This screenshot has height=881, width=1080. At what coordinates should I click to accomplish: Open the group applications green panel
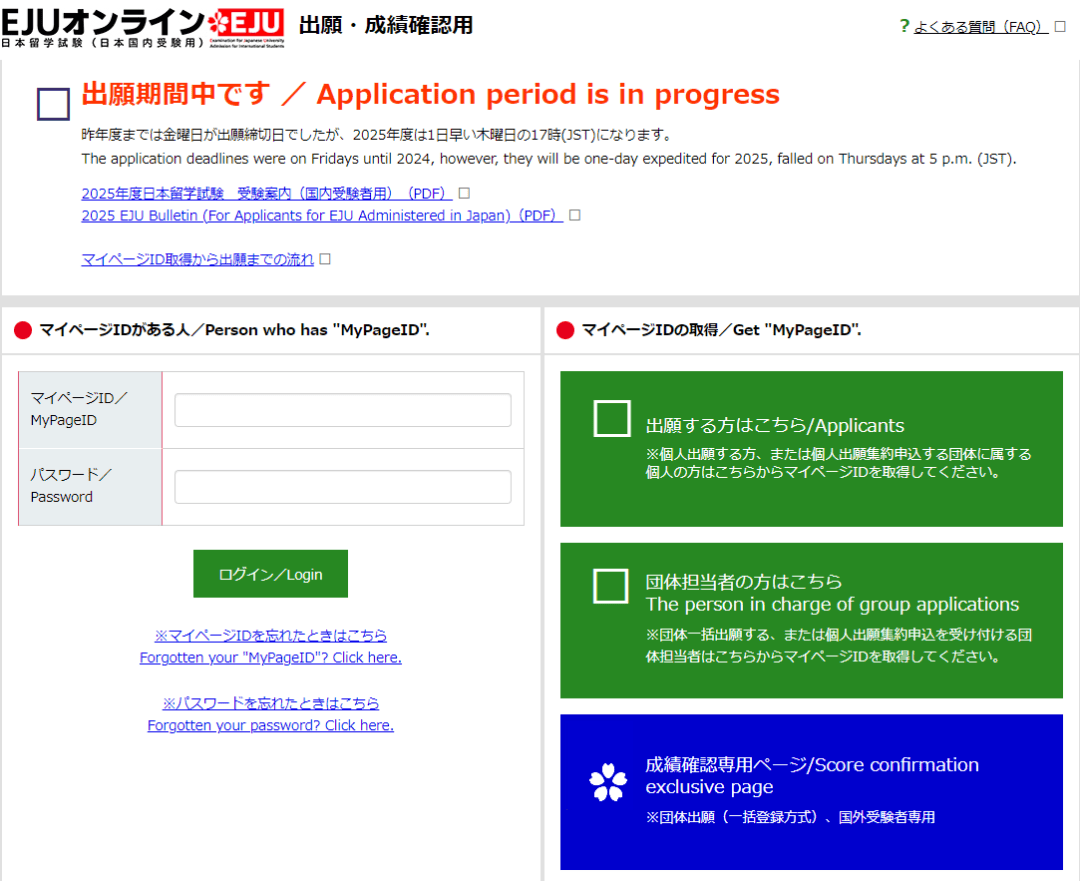click(x=811, y=621)
